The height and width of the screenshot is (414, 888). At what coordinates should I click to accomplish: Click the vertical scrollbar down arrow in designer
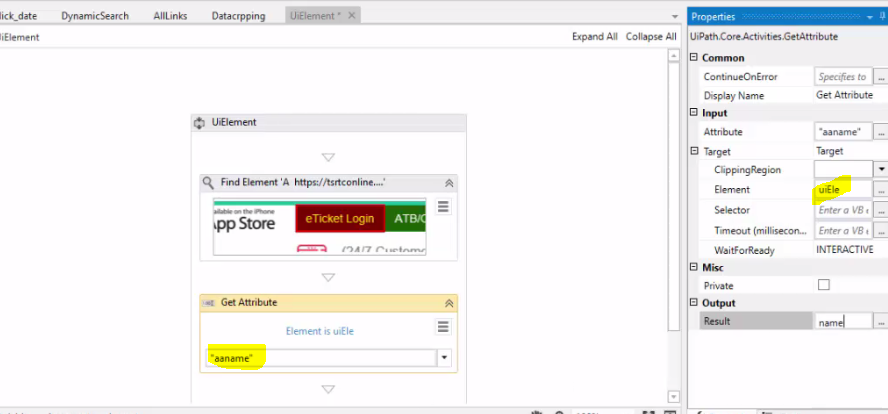point(673,396)
